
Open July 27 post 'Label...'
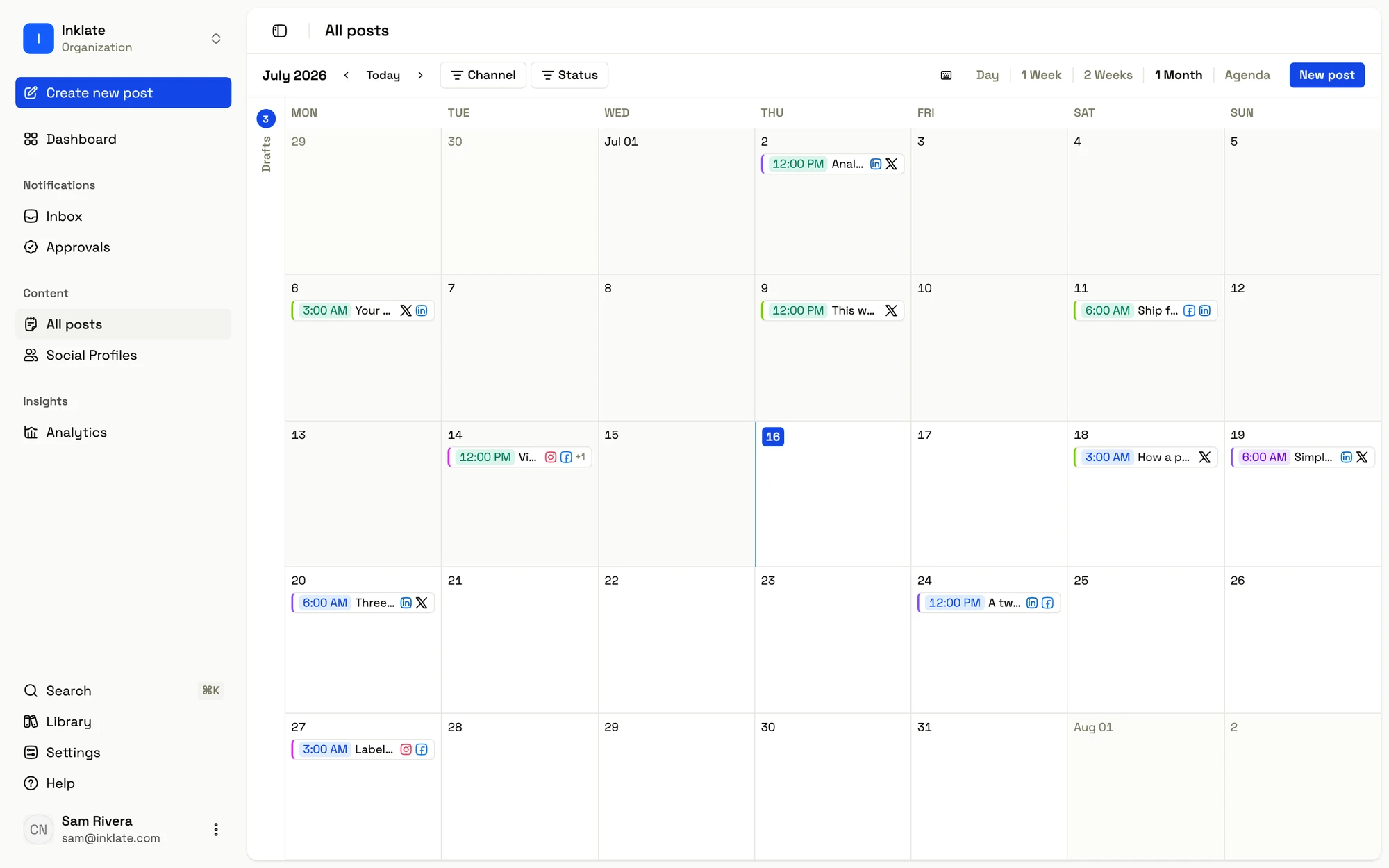363,749
